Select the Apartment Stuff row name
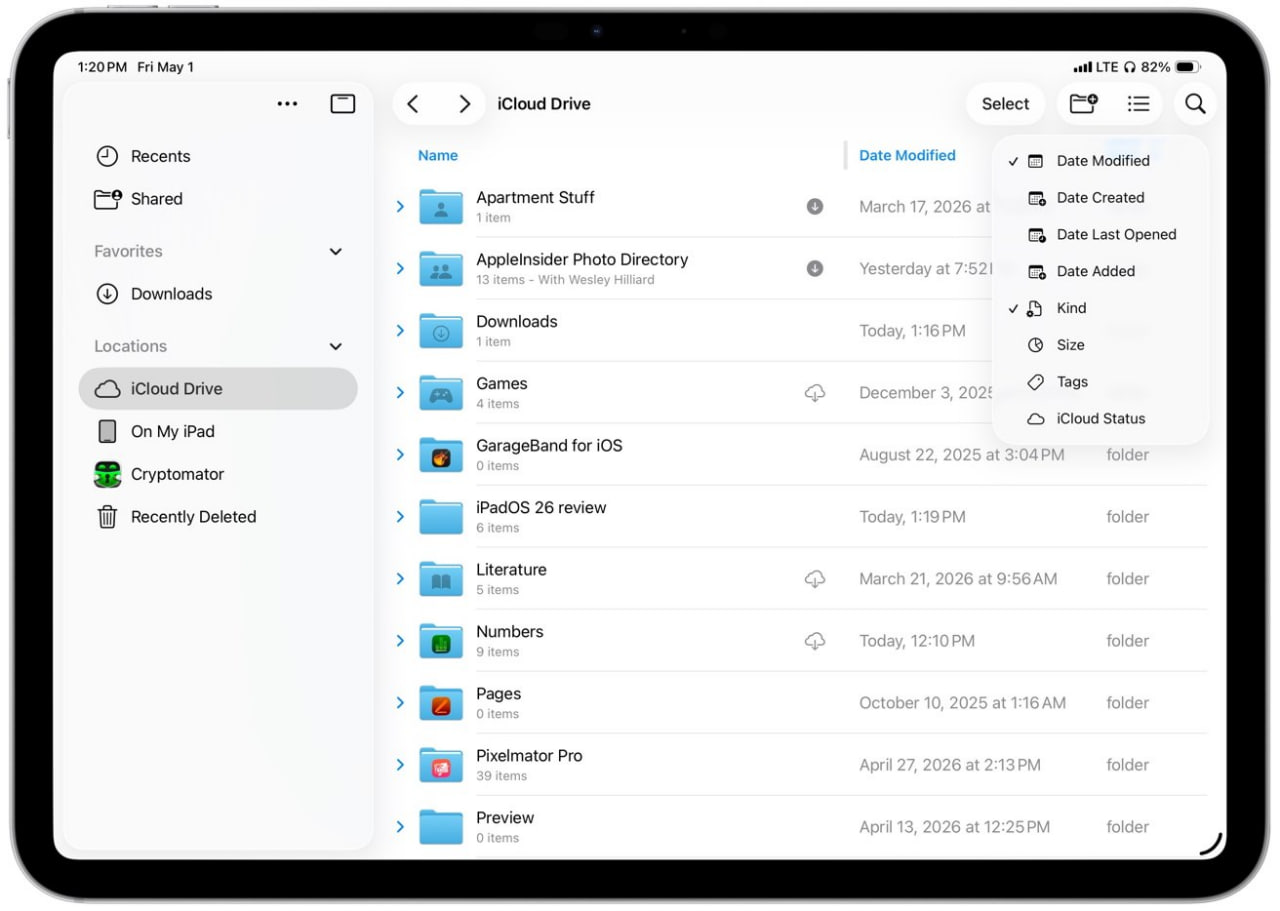 point(535,197)
